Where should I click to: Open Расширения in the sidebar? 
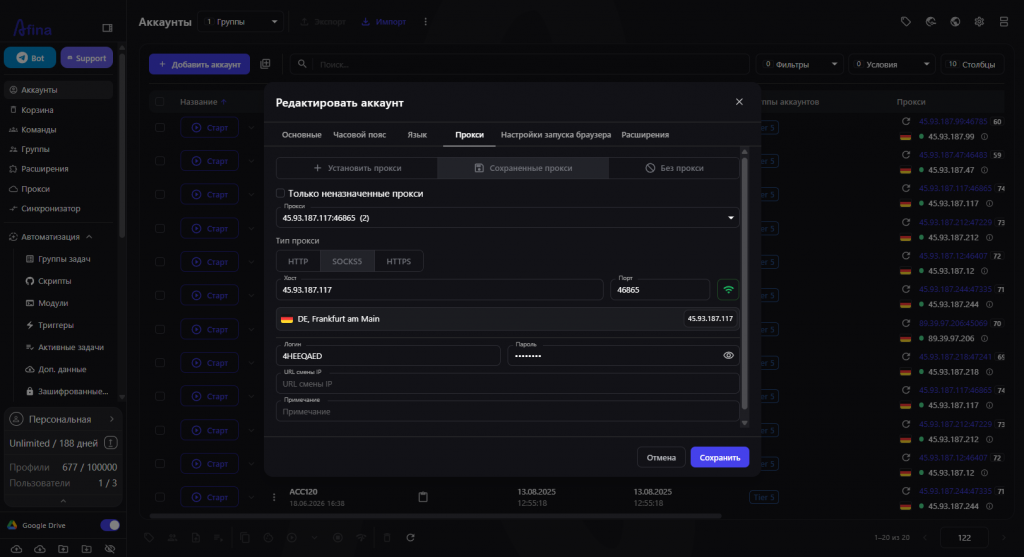44,168
